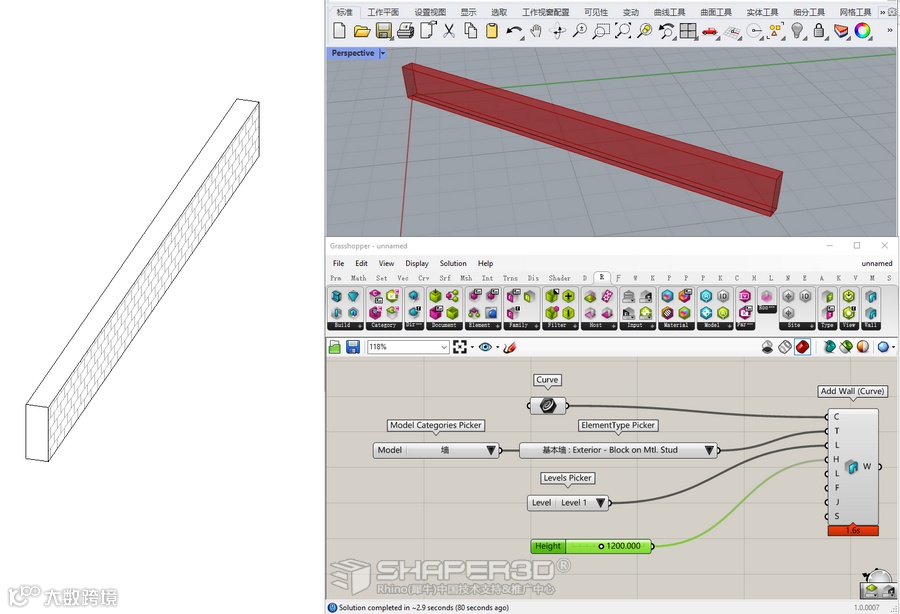The width and height of the screenshot is (900, 614).
Task: Click the Help menu in Grasshopper
Action: point(486,263)
